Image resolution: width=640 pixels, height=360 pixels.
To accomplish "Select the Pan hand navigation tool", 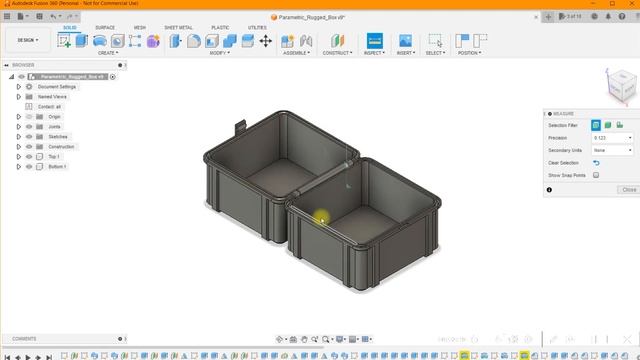I will pyautogui.click(x=304, y=339).
